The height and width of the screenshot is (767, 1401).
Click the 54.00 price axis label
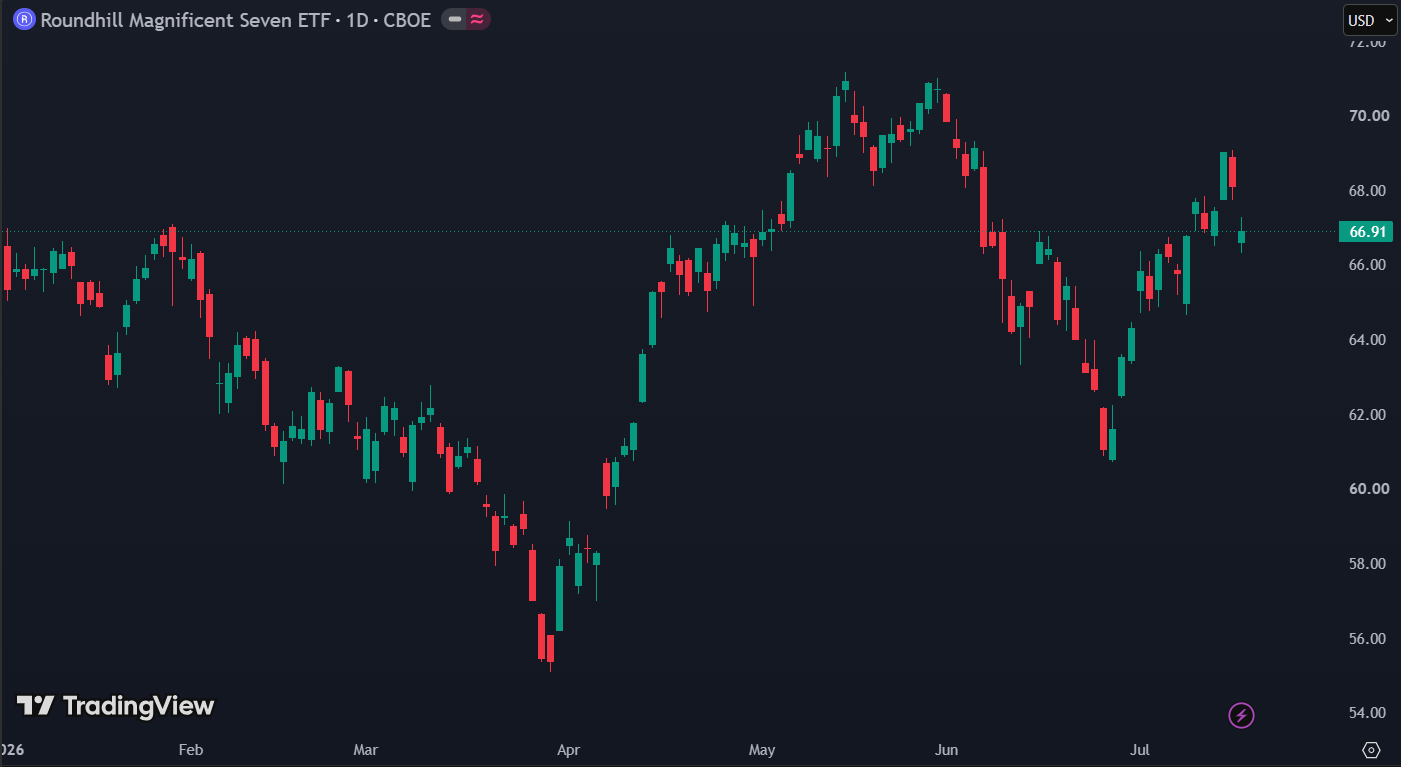[x=1368, y=713]
